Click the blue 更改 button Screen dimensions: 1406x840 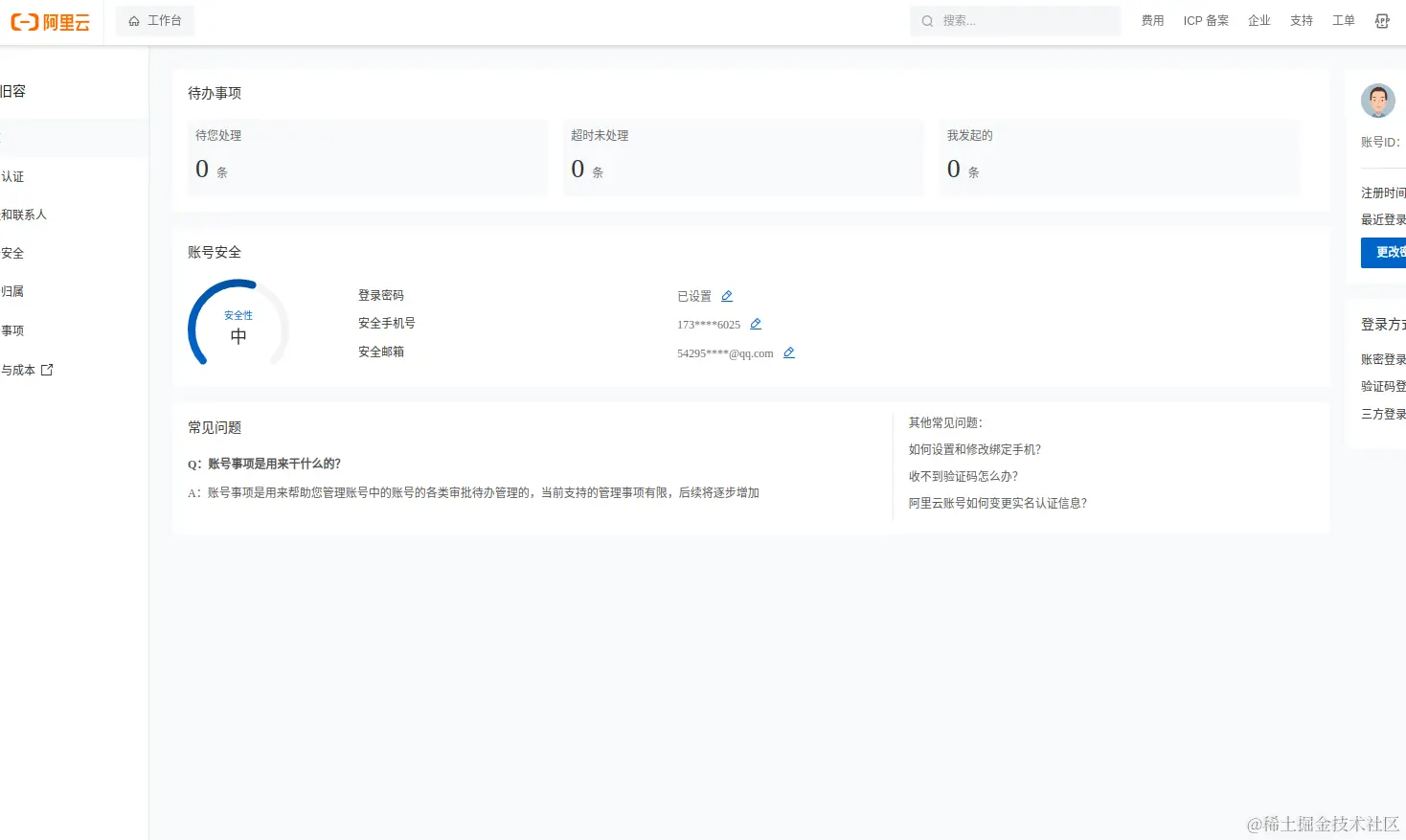(1384, 253)
